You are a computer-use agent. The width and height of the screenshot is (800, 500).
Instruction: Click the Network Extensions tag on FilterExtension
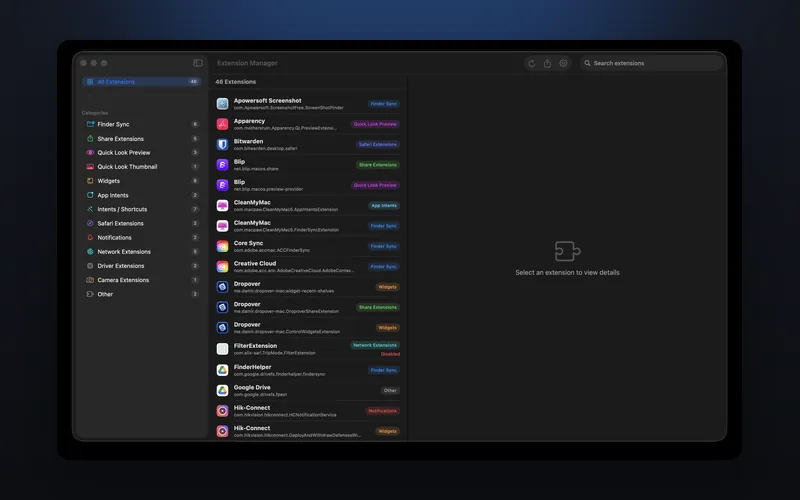(x=375, y=345)
